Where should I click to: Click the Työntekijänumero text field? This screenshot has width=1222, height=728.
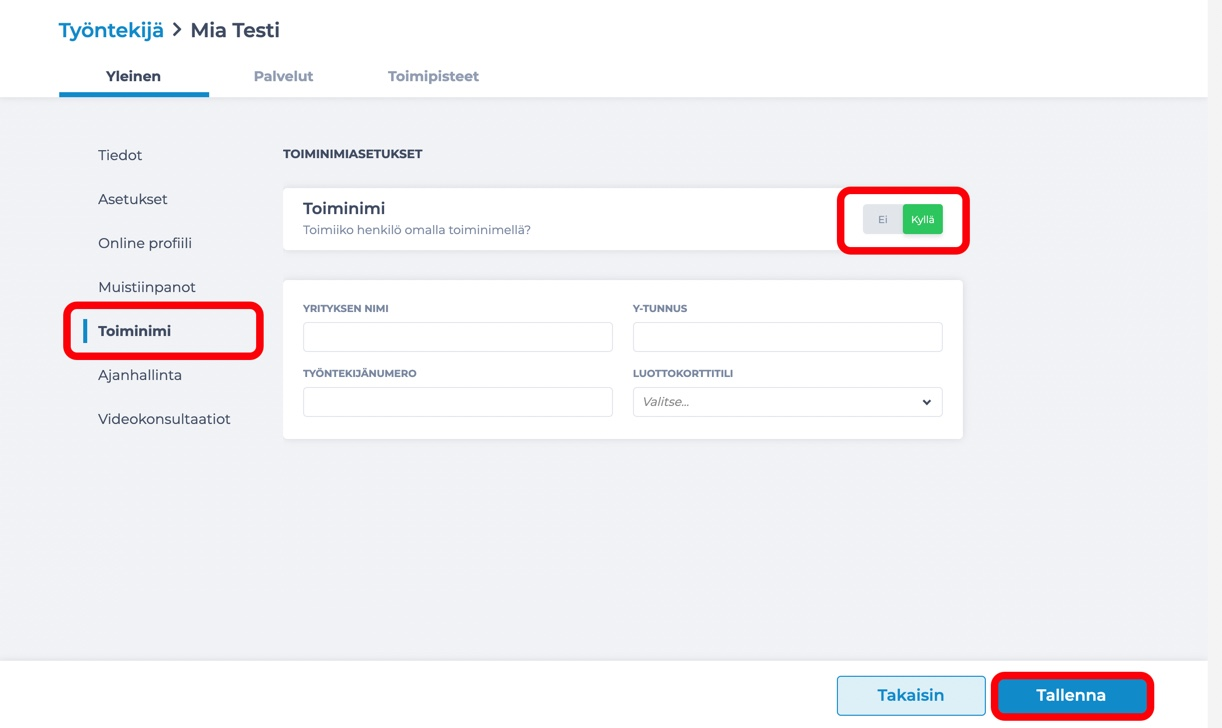point(458,402)
